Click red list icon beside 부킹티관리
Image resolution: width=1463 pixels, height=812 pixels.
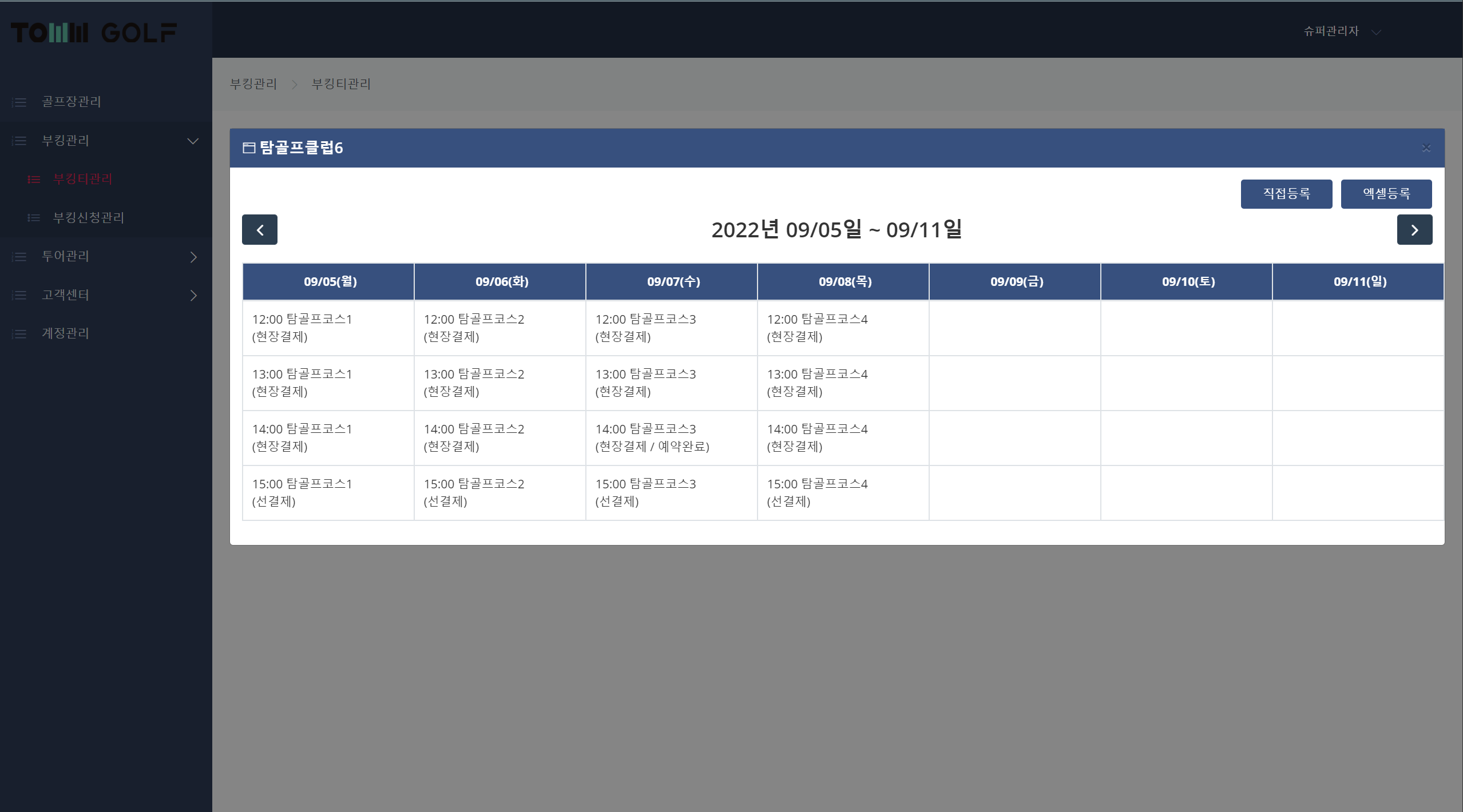(34, 180)
